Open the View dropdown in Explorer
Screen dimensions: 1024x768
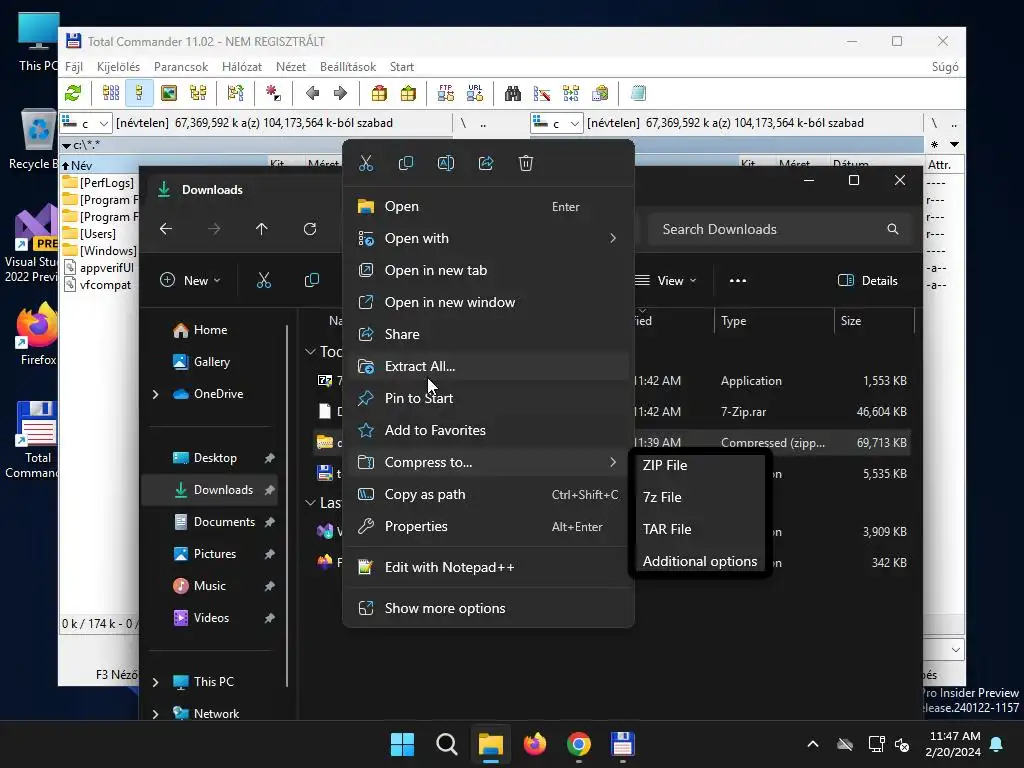(666, 281)
